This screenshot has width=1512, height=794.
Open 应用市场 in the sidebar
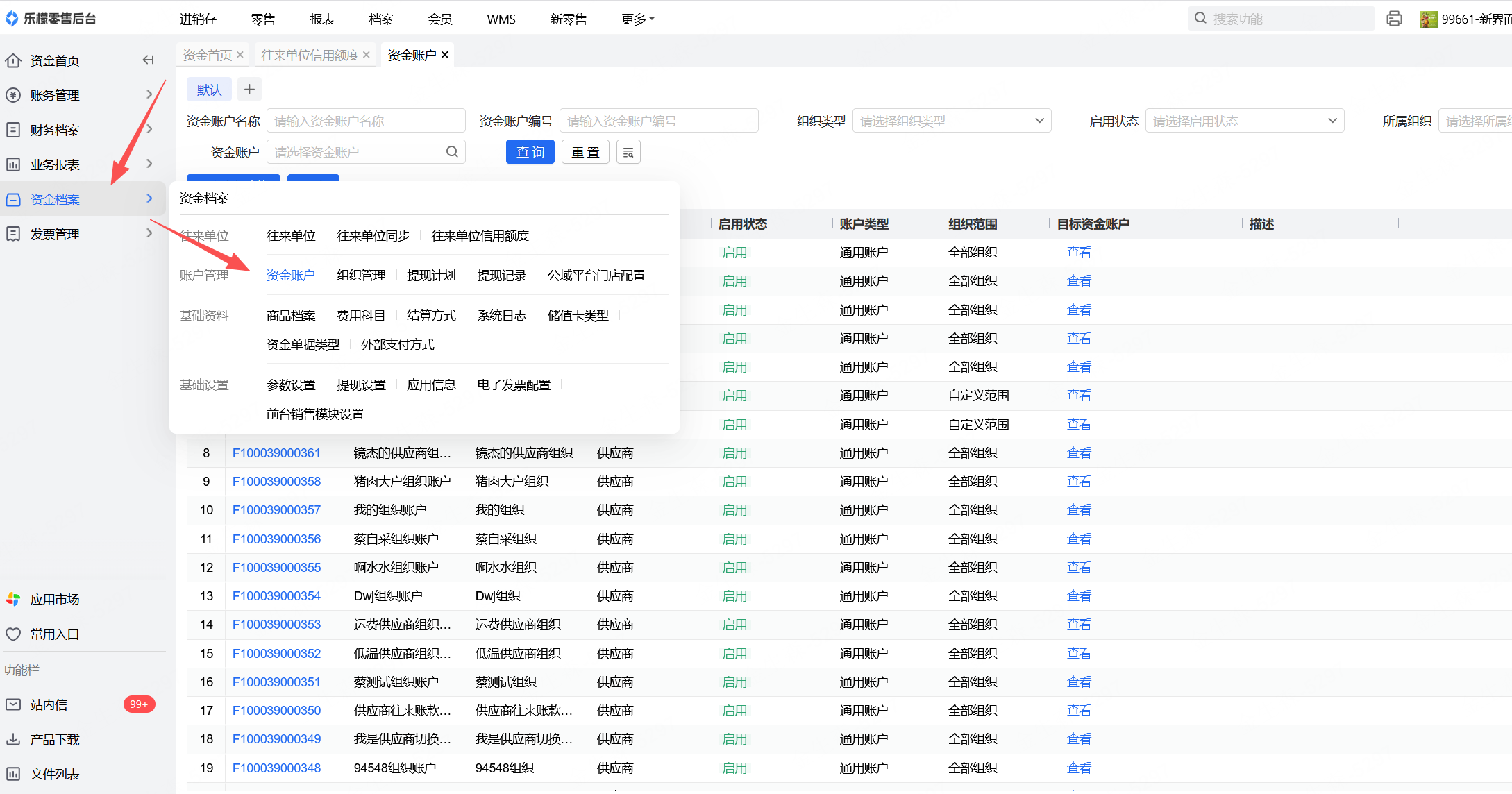click(54, 599)
